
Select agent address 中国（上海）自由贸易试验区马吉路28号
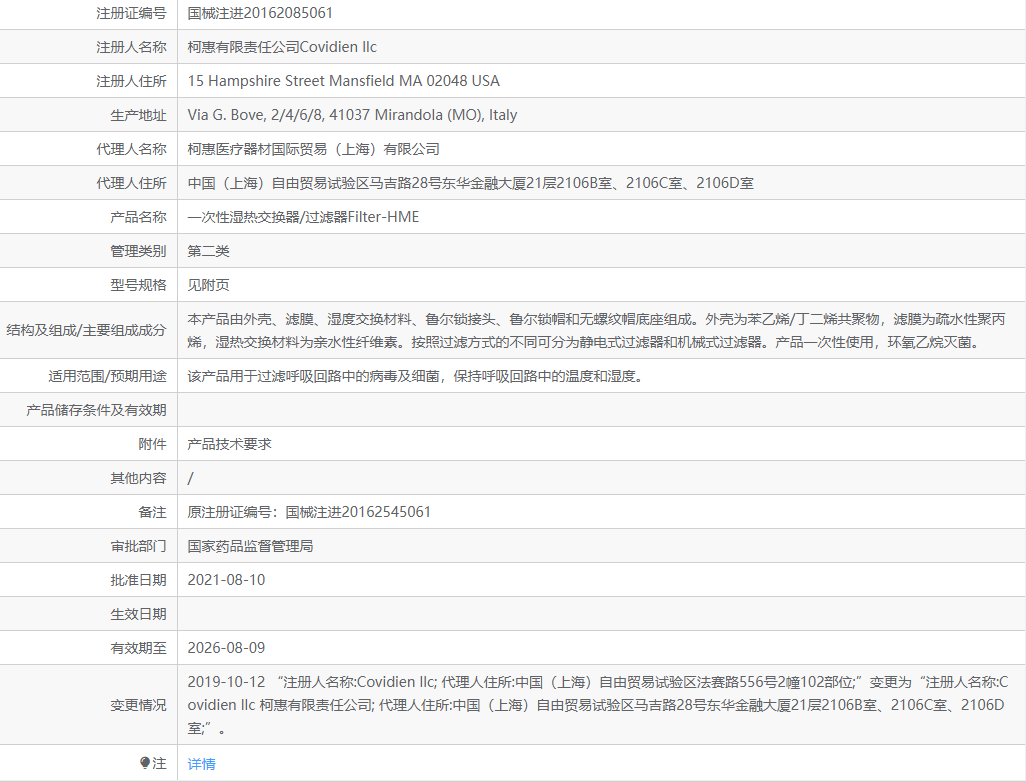point(470,183)
